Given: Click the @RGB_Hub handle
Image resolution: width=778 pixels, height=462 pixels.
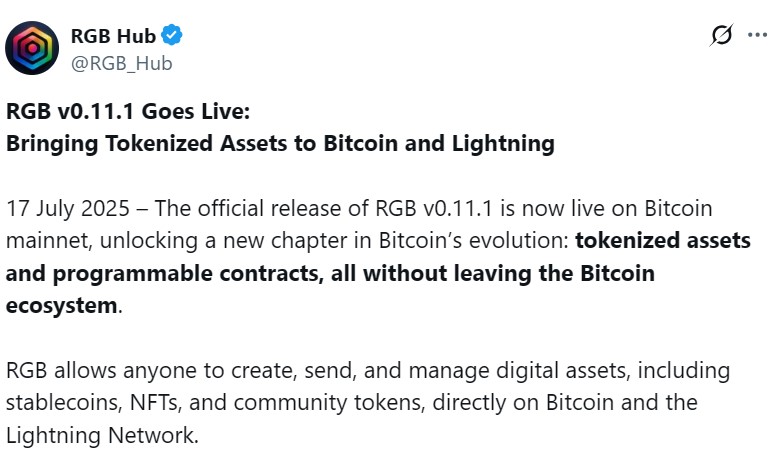Looking at the screenshot, I should 121,63.
